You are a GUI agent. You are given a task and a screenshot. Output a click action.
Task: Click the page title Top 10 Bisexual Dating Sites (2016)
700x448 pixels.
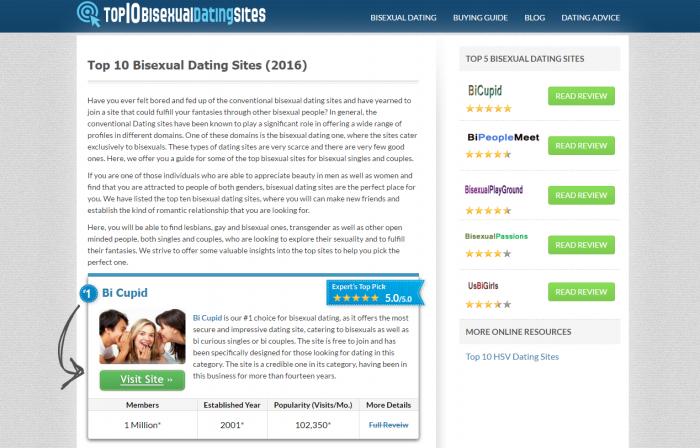197,65
